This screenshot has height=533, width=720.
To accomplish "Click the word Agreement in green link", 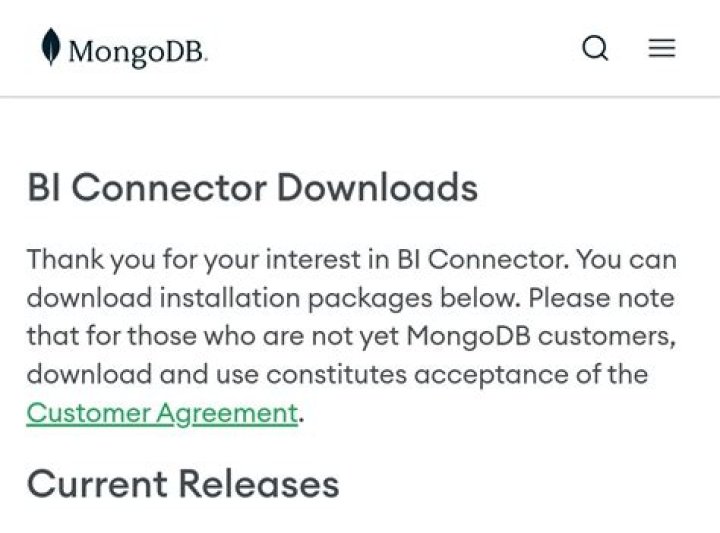I will pyautogui.click(x=227, y=413).
